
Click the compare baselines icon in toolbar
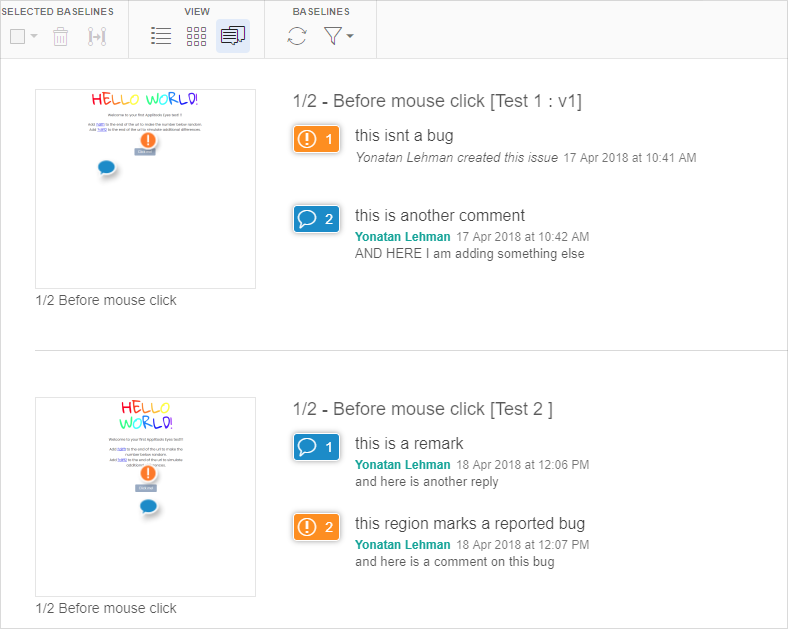[96, 37]
